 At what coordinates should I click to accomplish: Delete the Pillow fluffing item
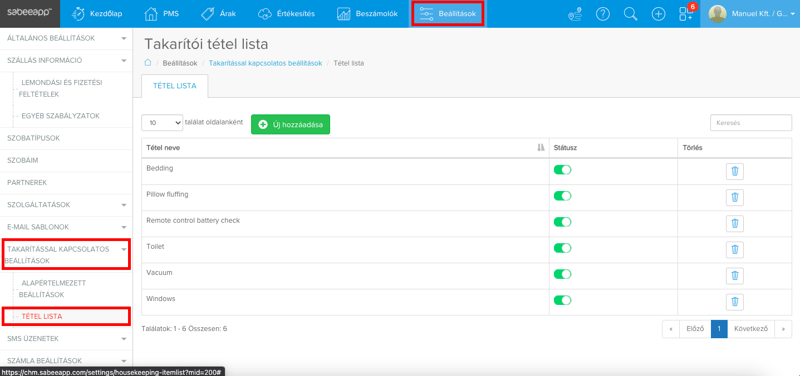coord(735,197)
